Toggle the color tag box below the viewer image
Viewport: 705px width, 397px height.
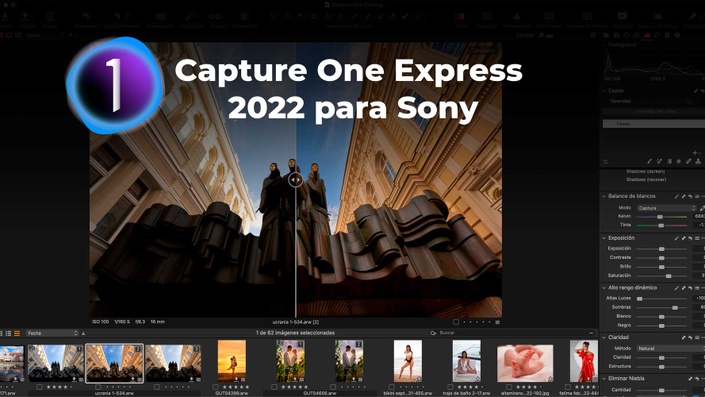point(456,322)
